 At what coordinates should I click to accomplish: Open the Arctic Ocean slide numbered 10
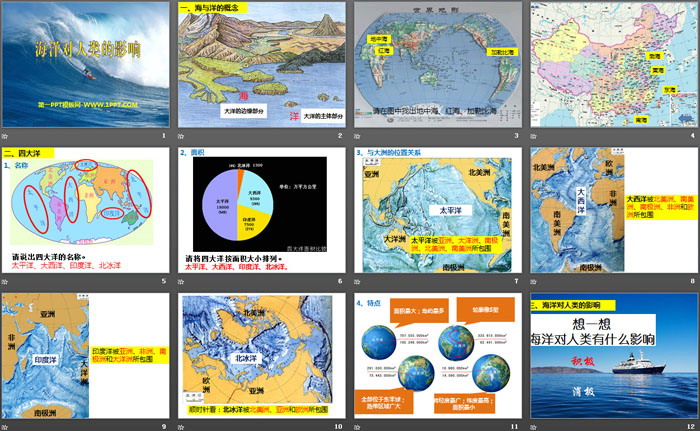pyautogui.click(x=261, y=356)
